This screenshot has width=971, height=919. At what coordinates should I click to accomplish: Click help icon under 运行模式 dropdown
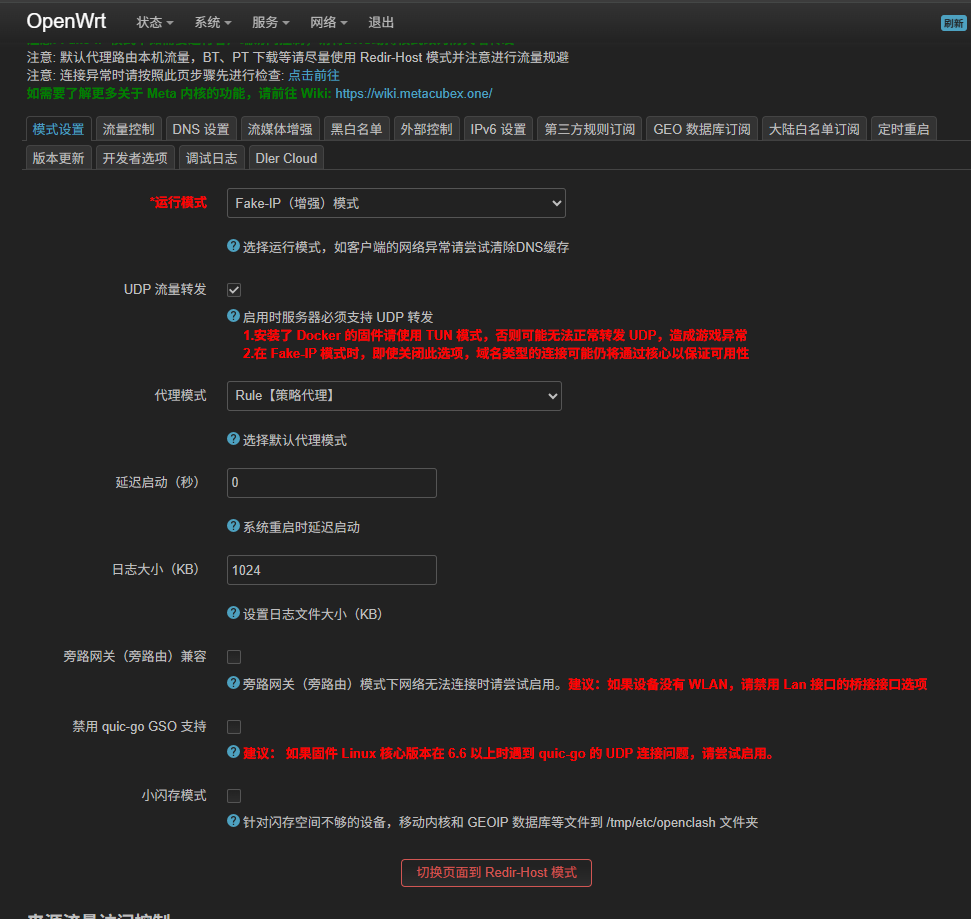click(233, 246)
